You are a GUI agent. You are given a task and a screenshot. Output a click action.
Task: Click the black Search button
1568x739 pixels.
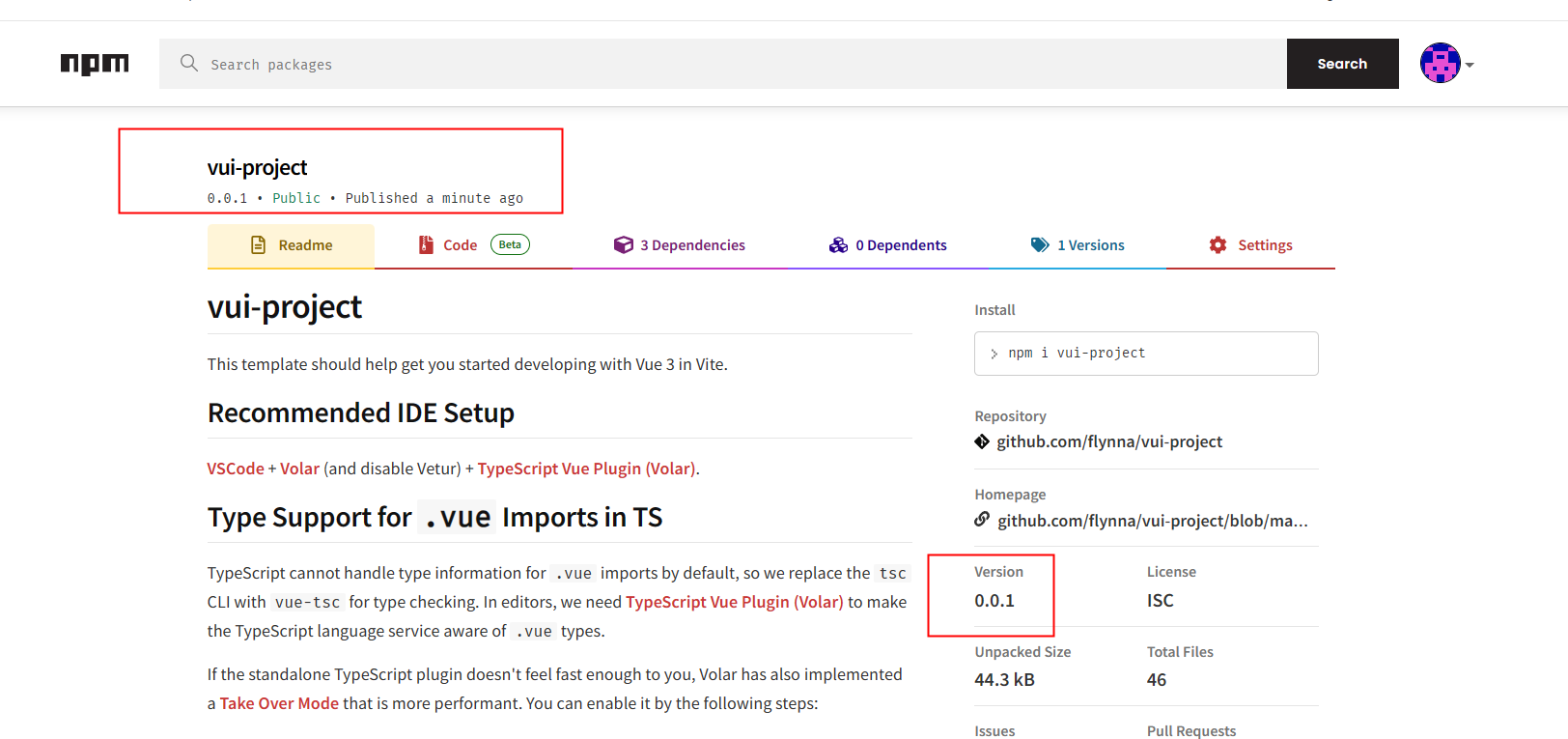[x=1342, y=64]
